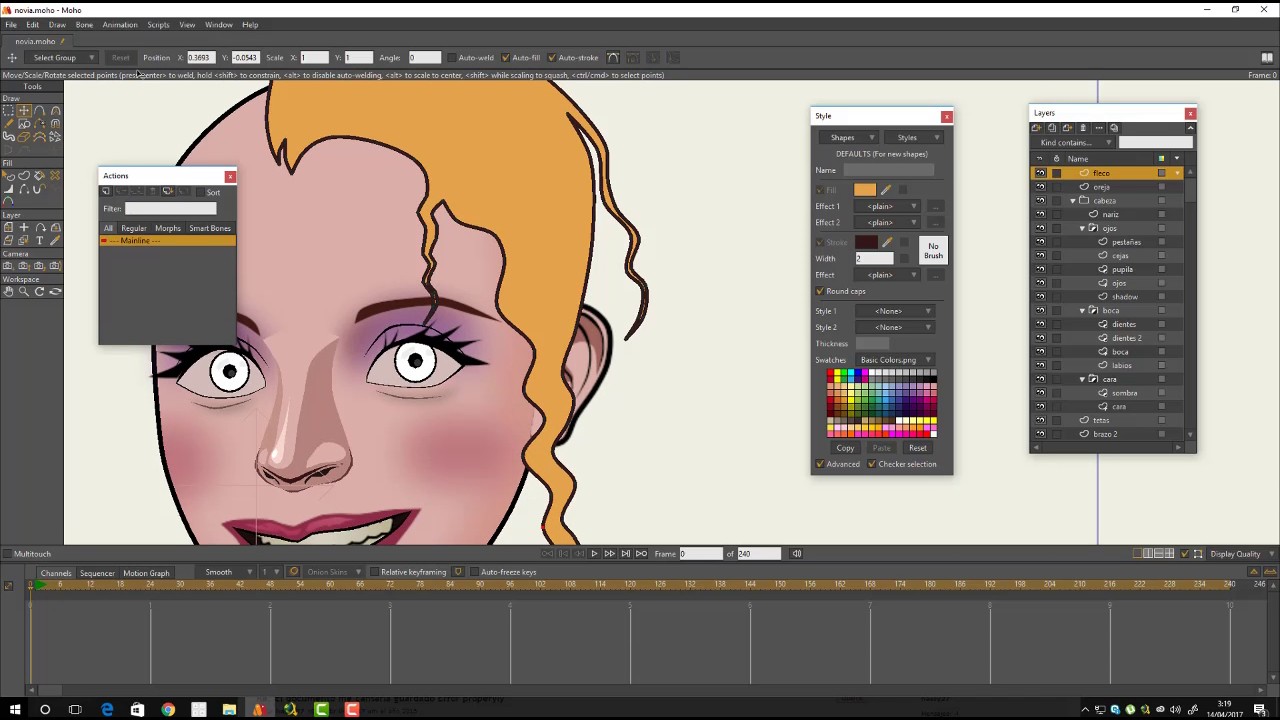Select the Eyedropper tool in Layer section
This screenshot has height=720, width=1280.
coord(55,240)
